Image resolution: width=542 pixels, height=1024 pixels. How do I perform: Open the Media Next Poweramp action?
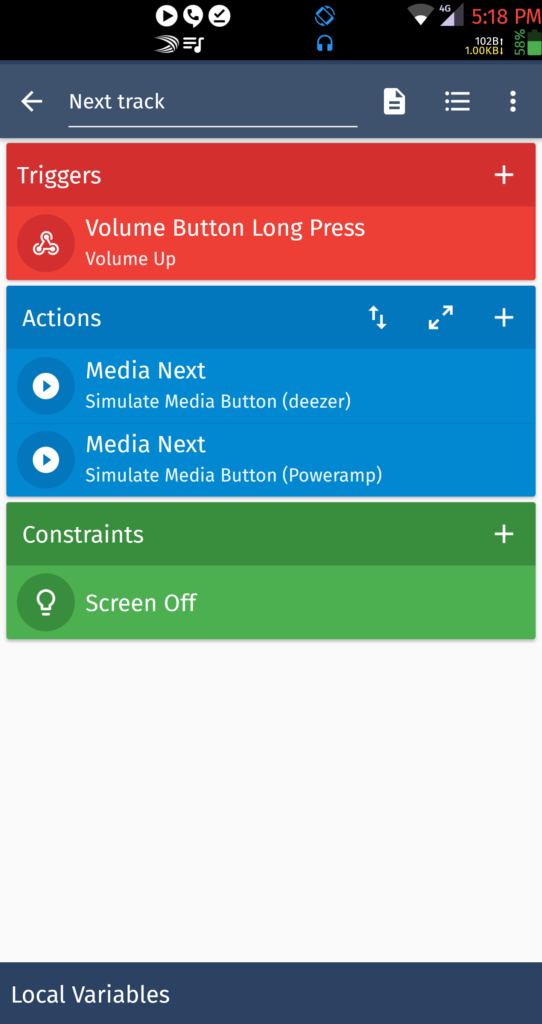pyautogui.click(x=271, y=460)
